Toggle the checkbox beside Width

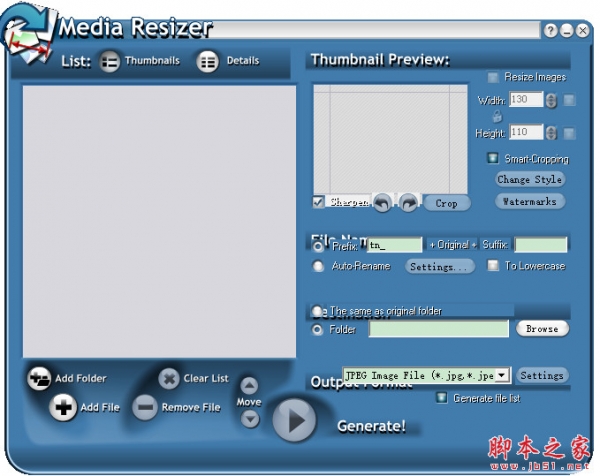point(569,100)
